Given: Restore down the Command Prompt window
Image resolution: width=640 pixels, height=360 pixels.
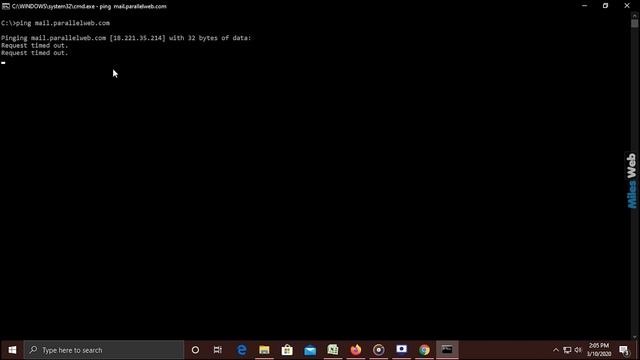Looking at the screenshot, I should (x=605, y=6).
